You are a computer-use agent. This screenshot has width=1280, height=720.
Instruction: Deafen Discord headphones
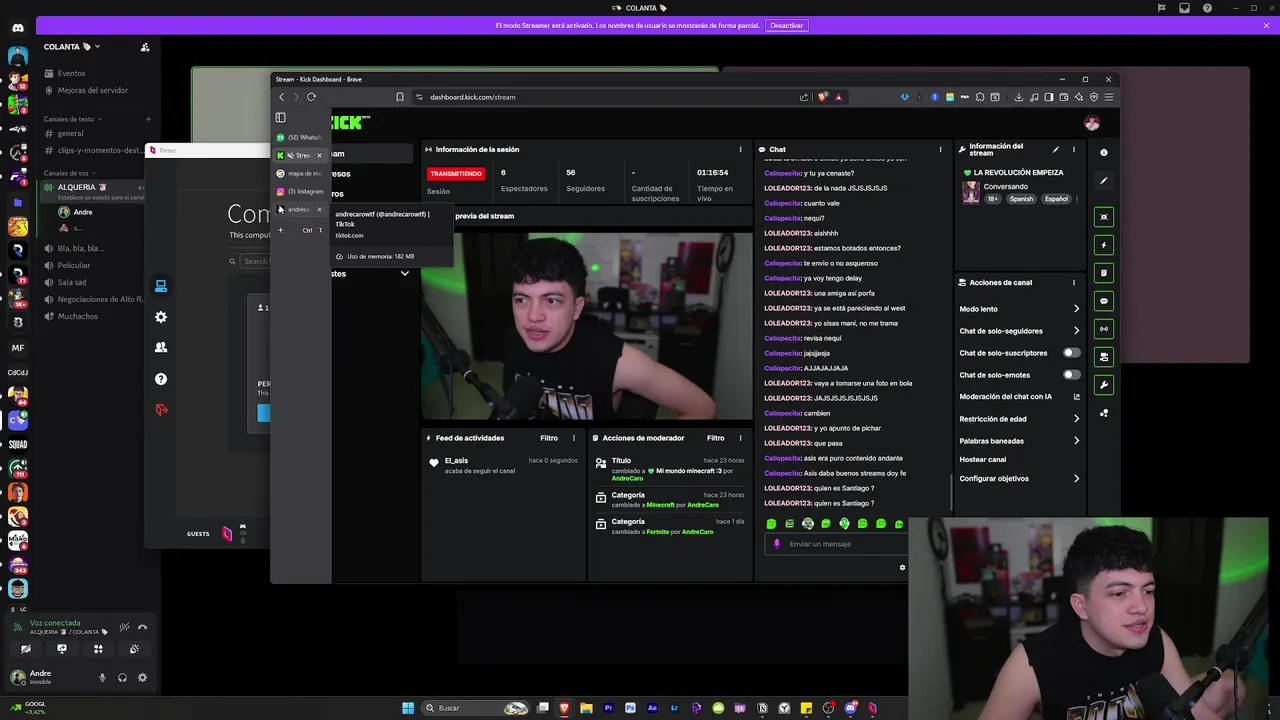pos(122,677)
